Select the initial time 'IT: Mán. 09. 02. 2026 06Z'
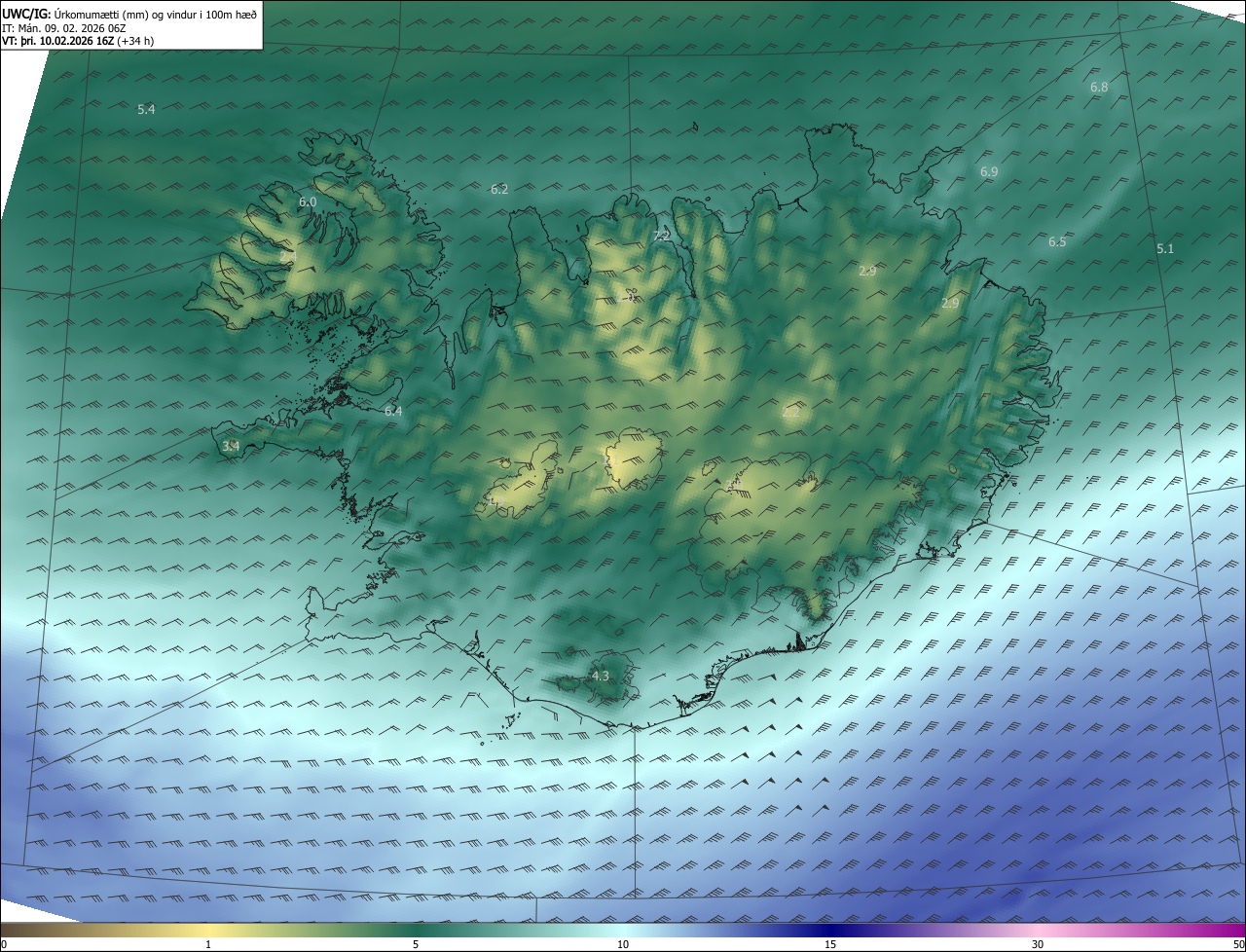 64,27
